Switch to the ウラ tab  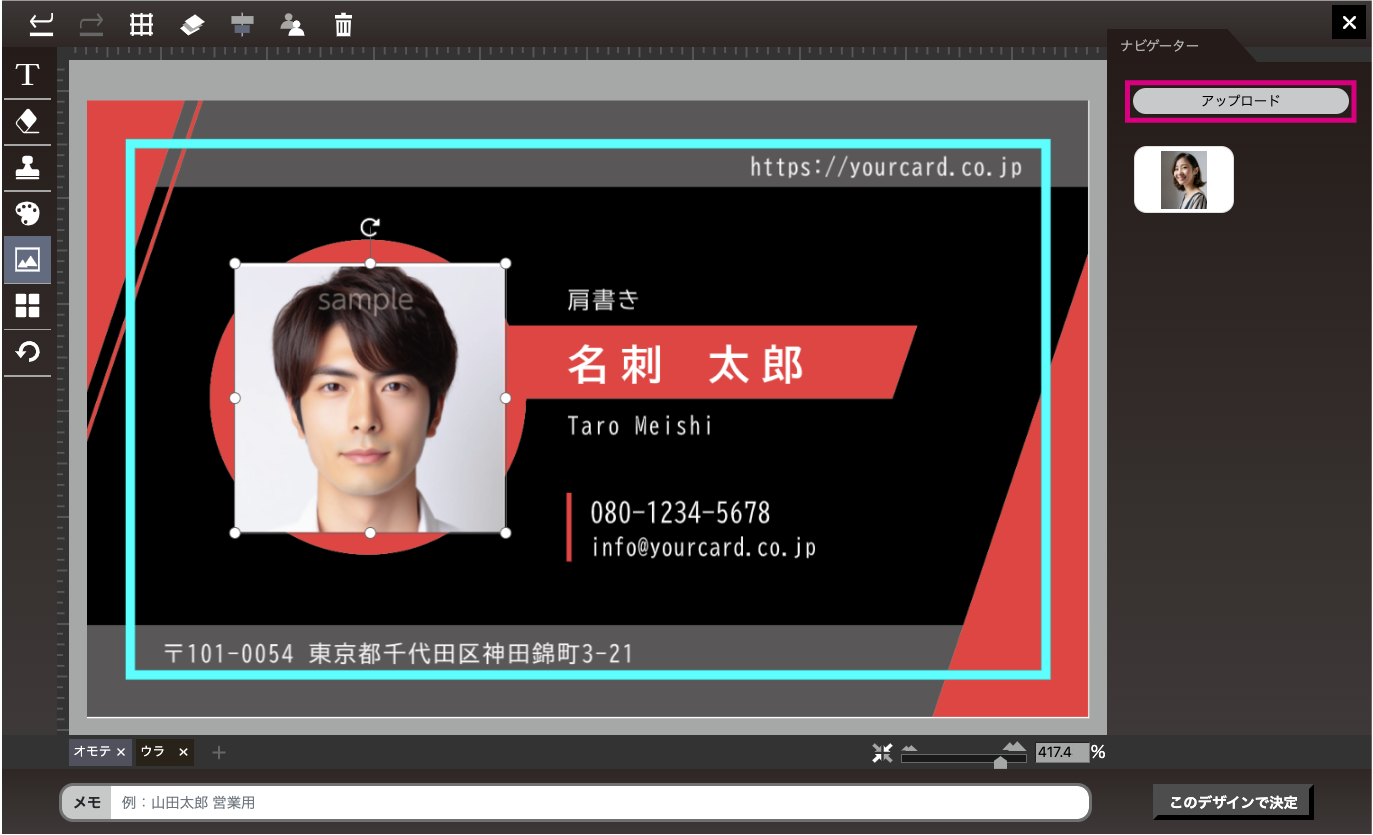153,752
